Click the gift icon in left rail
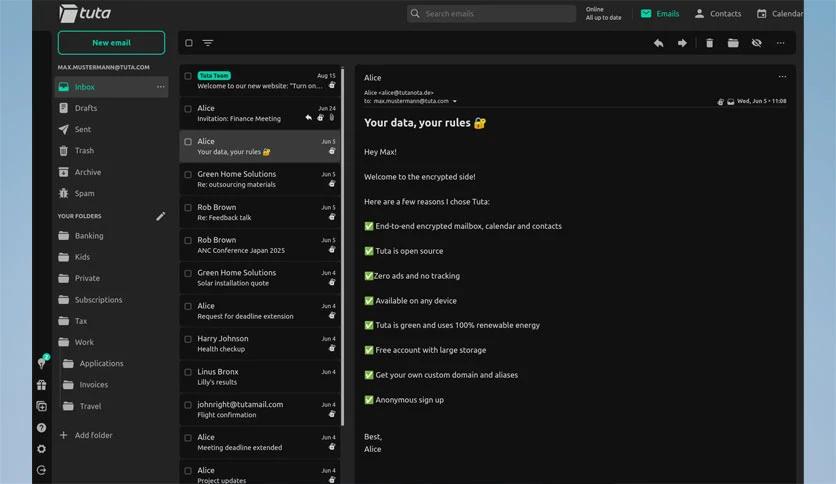 click(x=42, y=385)
